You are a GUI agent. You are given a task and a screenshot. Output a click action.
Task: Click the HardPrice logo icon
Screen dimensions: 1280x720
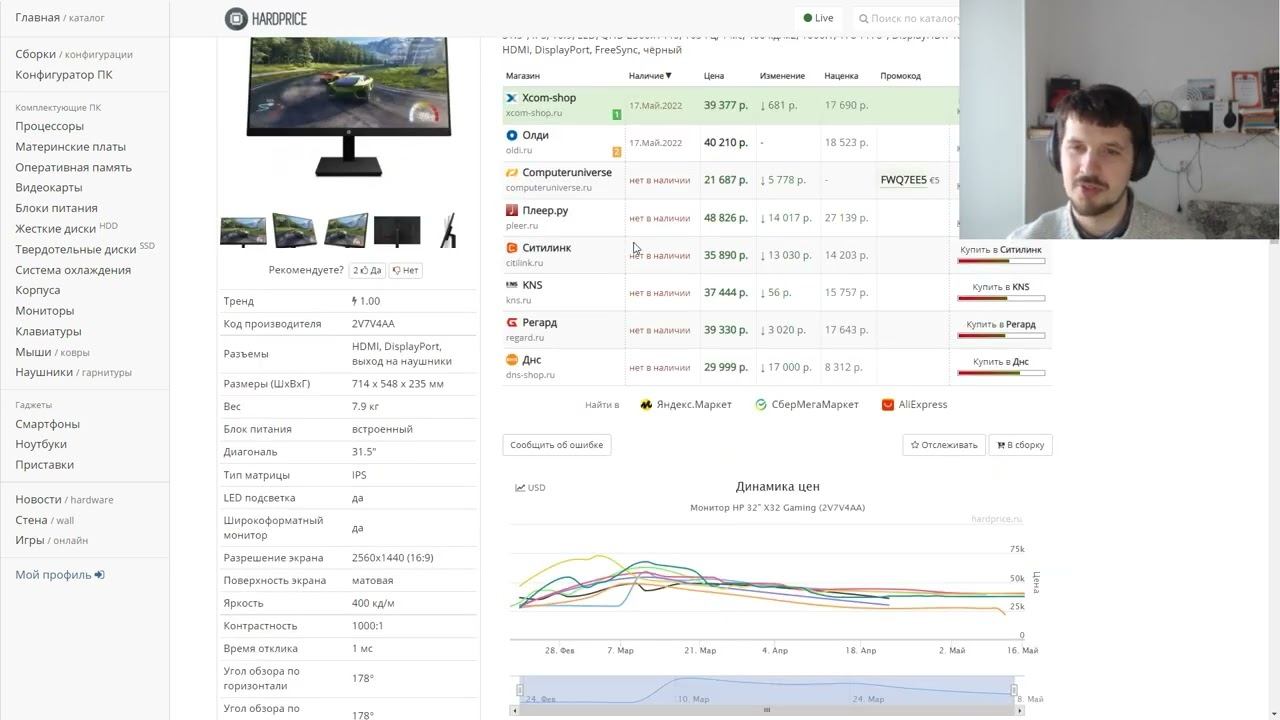click(236, 18)
